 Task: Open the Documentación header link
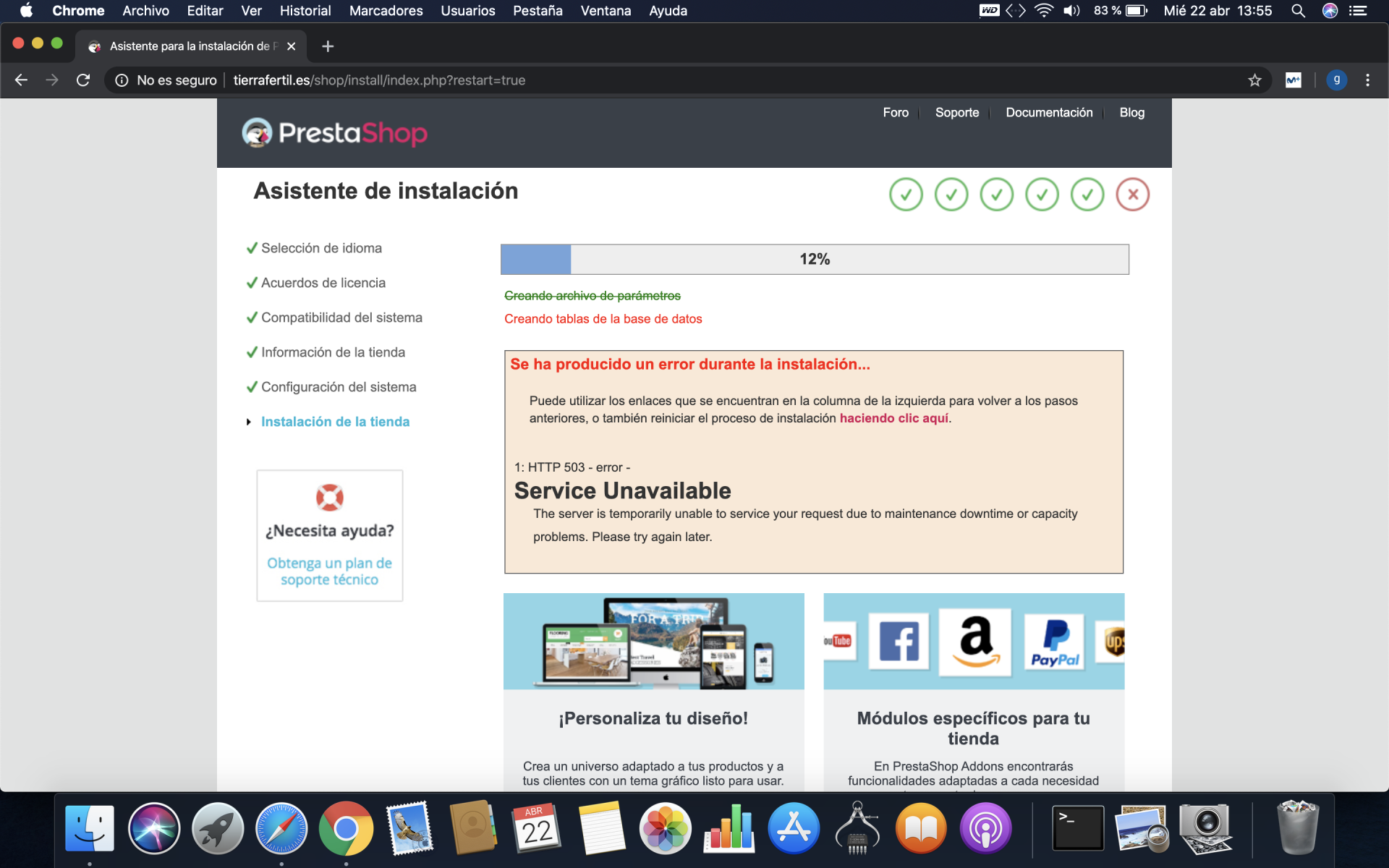click(1048, 113)
